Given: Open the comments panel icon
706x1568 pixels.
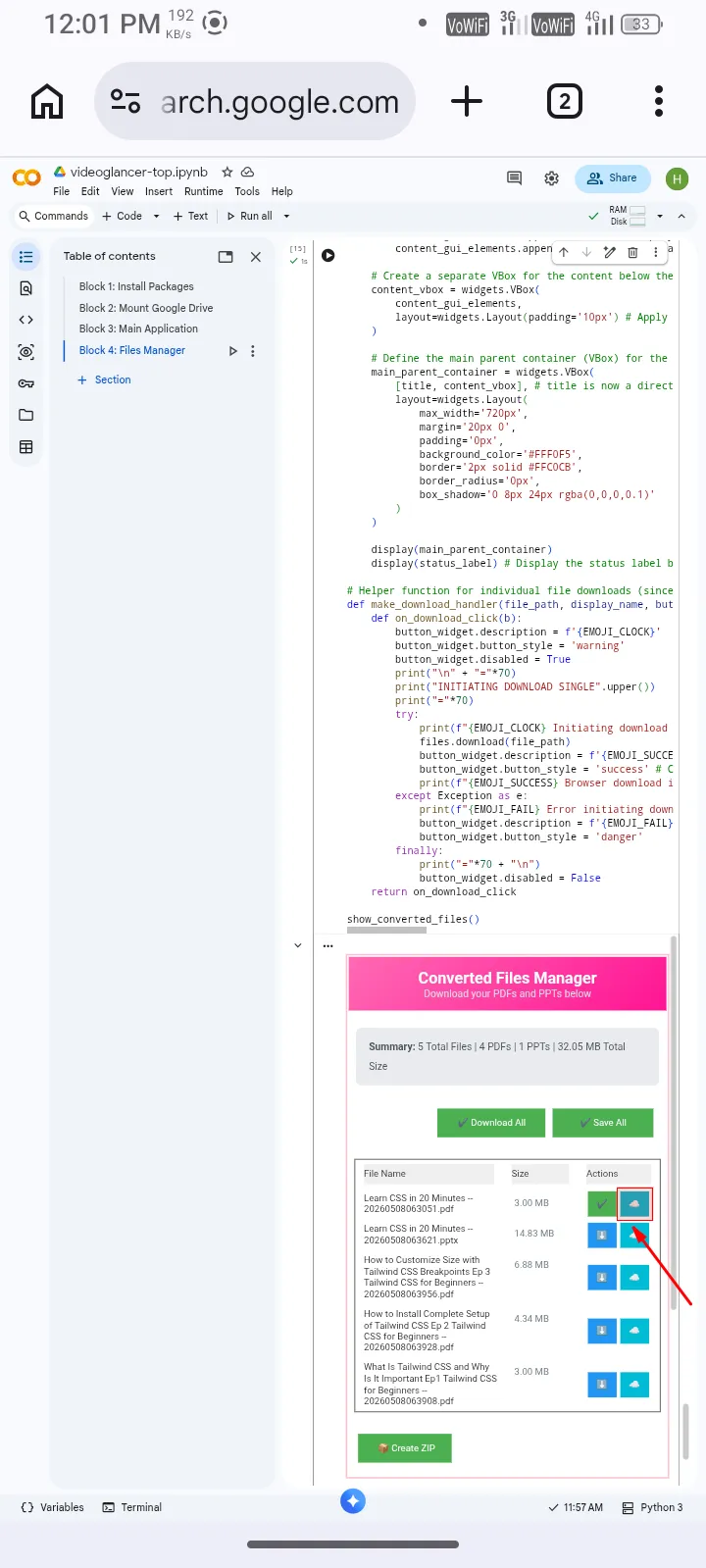Looking at the screenshot, I should (514, 178).
